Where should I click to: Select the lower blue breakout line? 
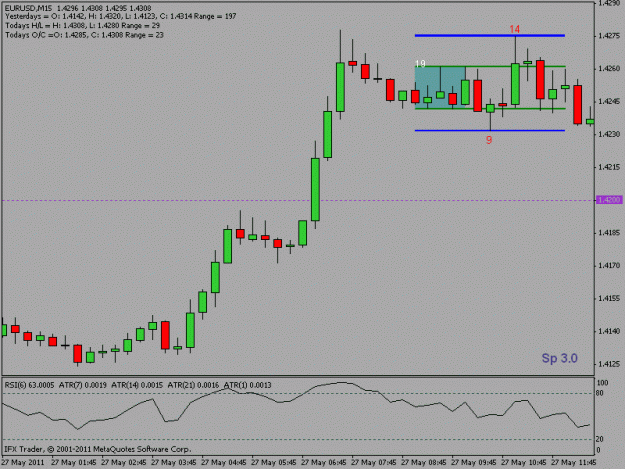(490, 130)
